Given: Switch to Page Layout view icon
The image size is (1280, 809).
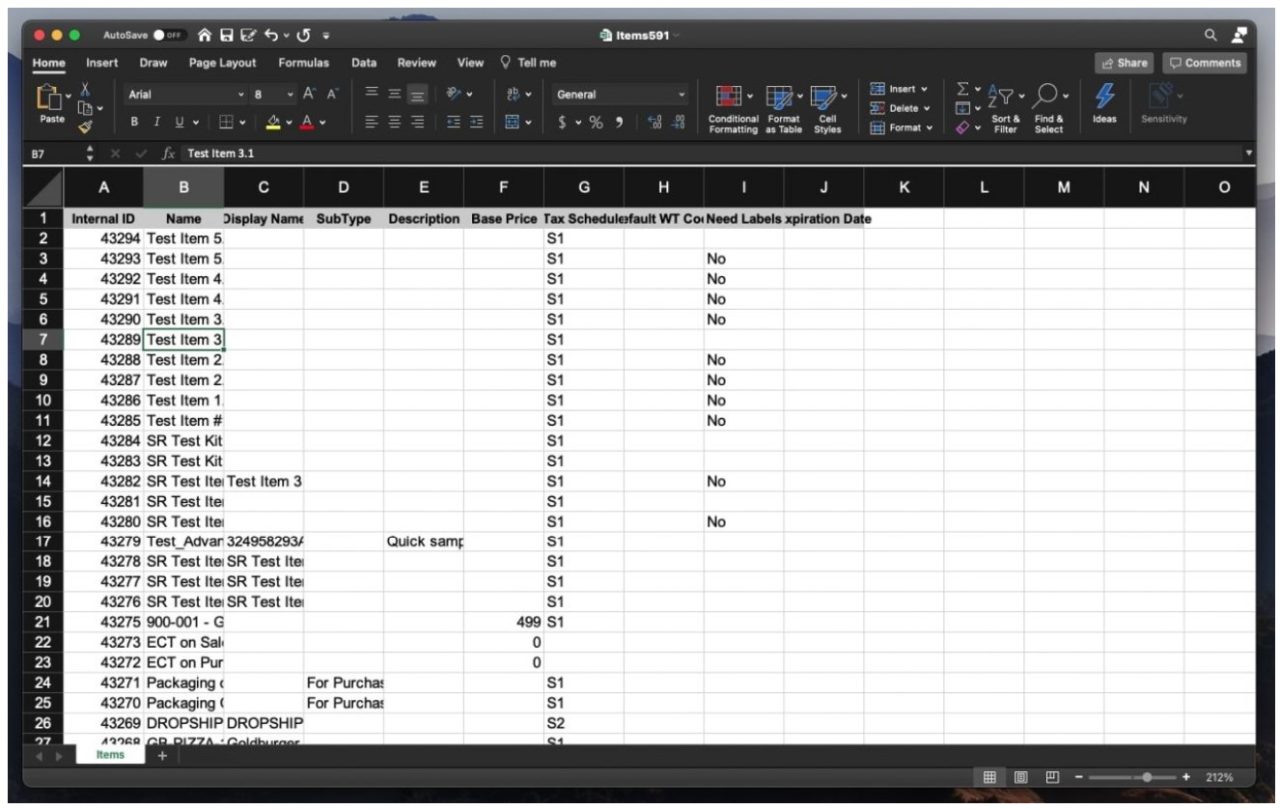Looking at the screenshot, I should click(1021, 777).
